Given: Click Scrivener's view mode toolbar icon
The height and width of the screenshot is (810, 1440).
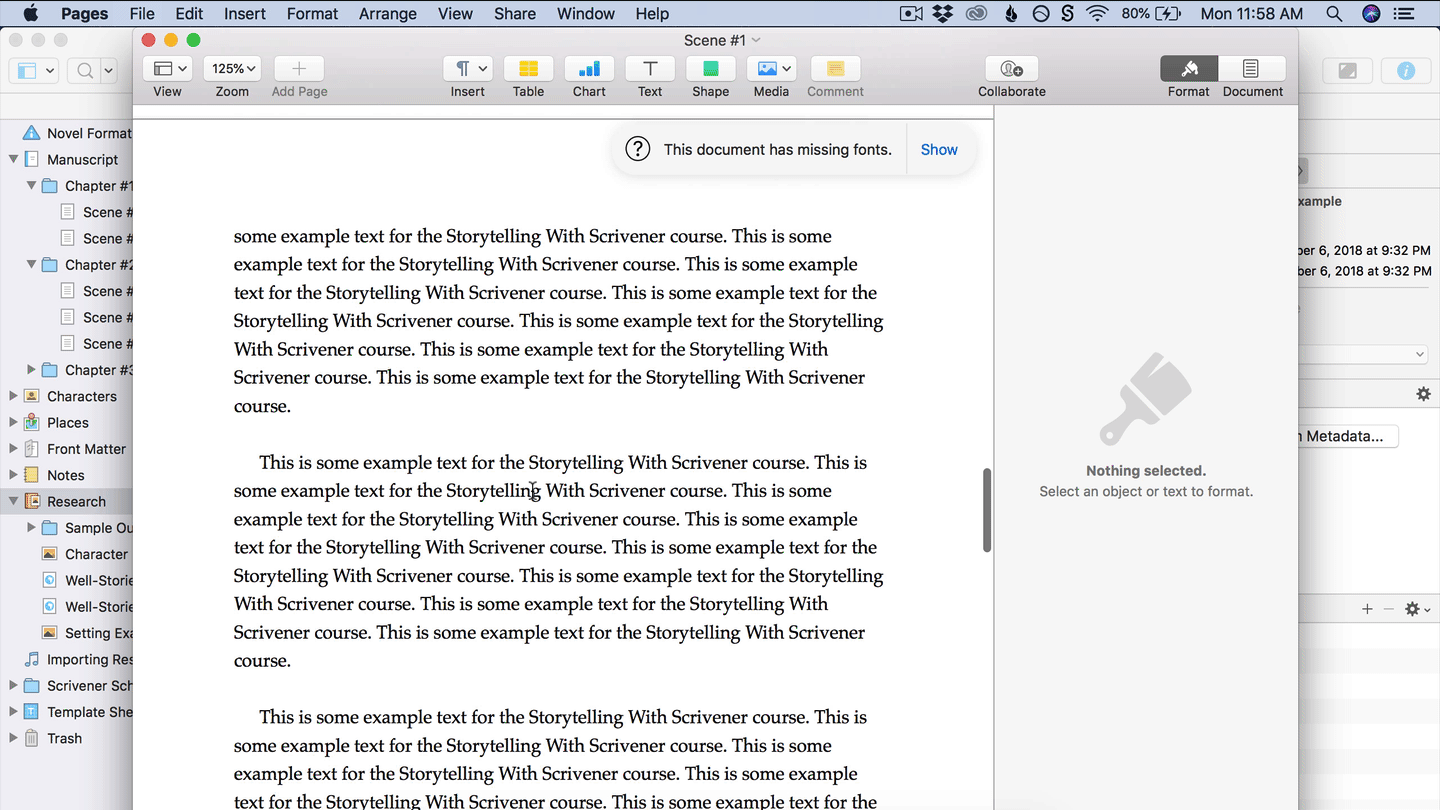Looking at the screenshot, I should [x=34, y=70].
